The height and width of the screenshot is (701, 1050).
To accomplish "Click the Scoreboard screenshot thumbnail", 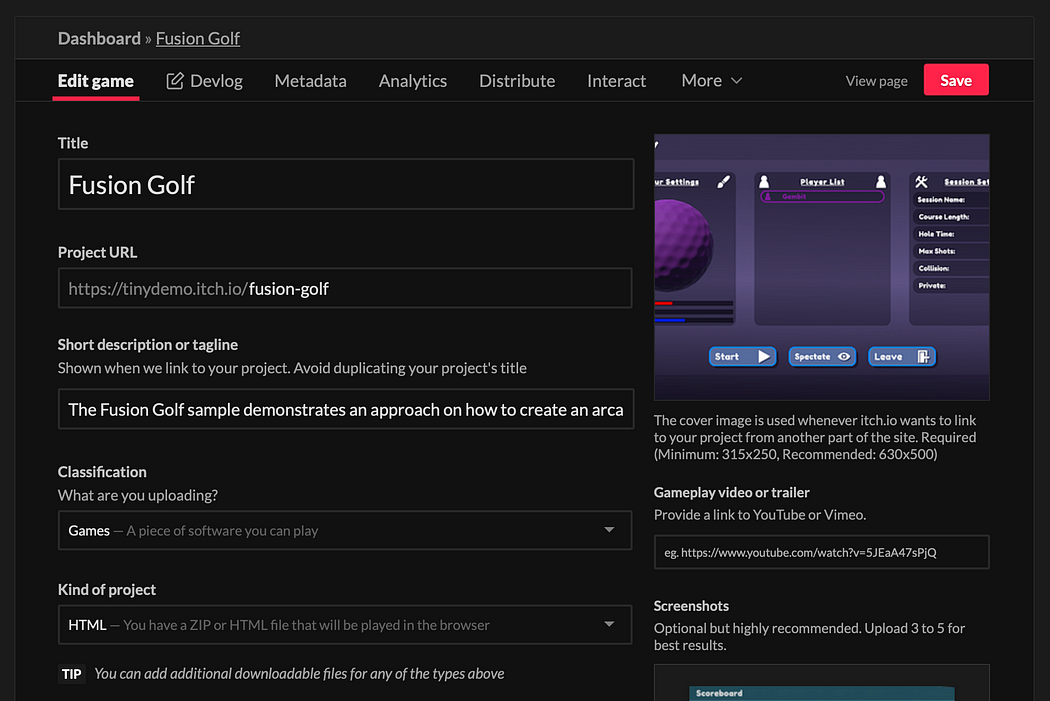I will tap(822, 683).
